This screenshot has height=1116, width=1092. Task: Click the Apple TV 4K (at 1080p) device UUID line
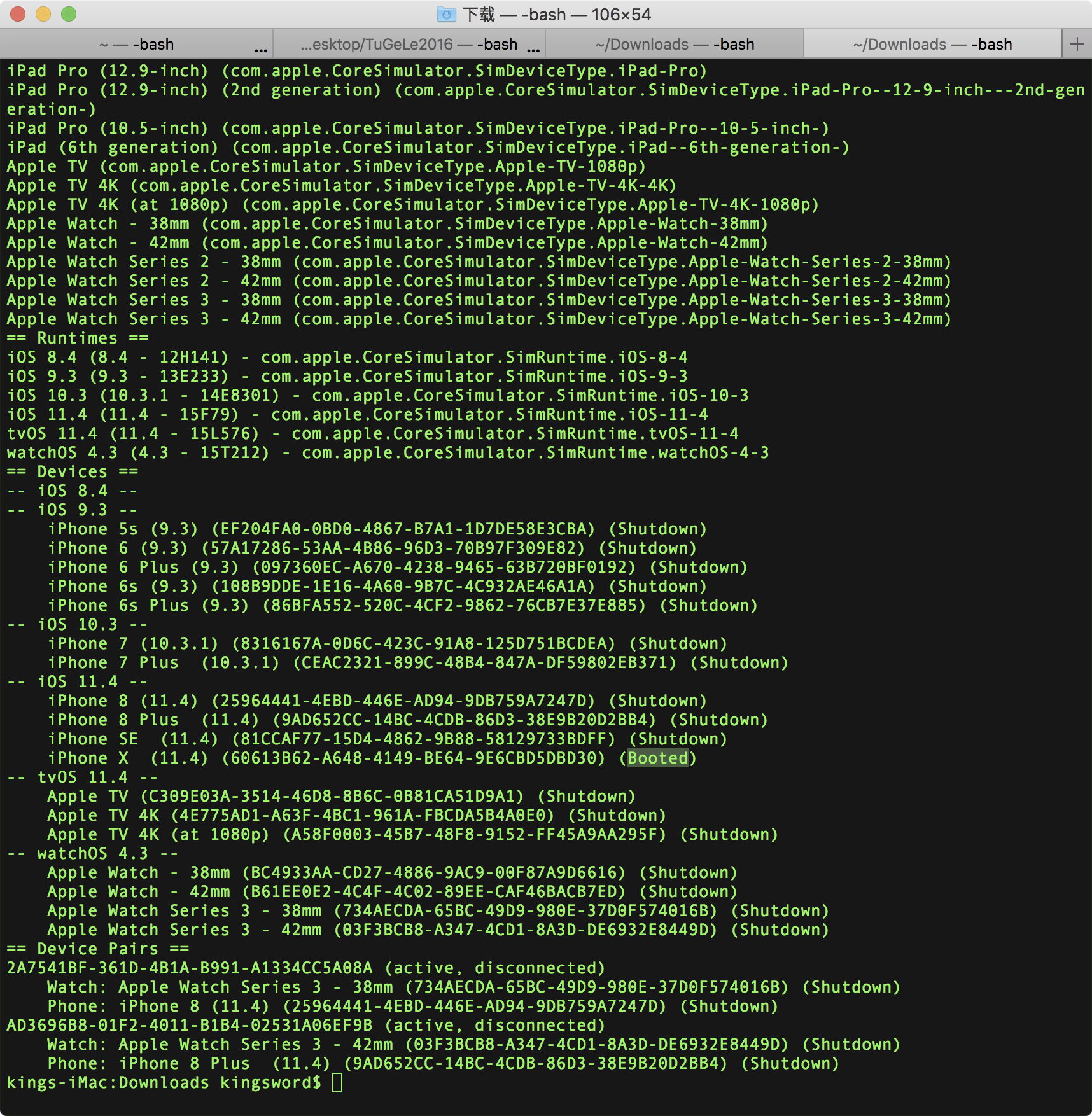(413, 834)
